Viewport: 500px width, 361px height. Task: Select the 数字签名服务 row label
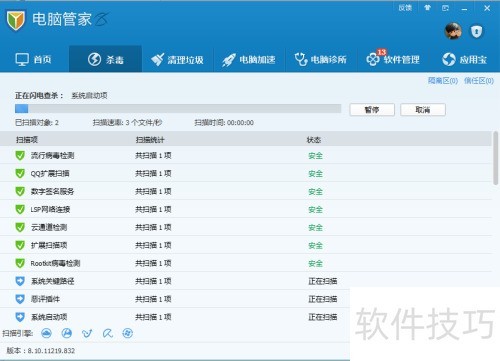(52, 192)
